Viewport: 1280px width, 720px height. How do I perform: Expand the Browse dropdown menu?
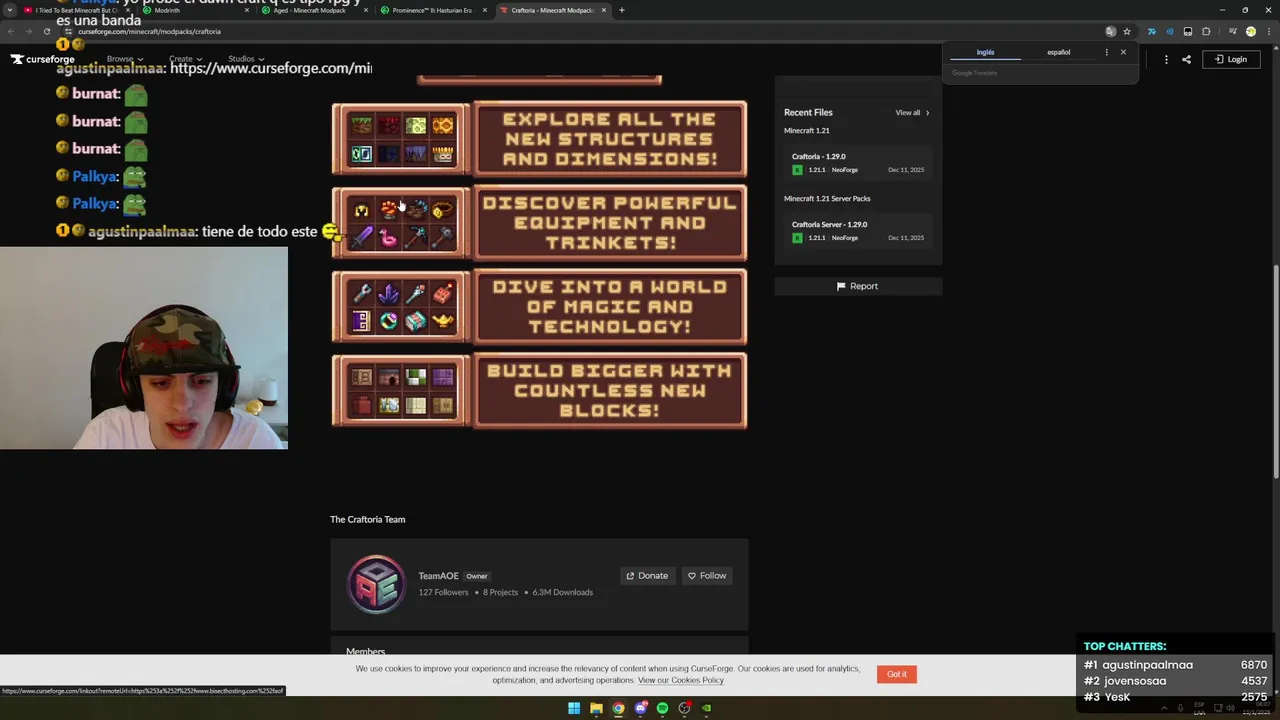point(125,59)
